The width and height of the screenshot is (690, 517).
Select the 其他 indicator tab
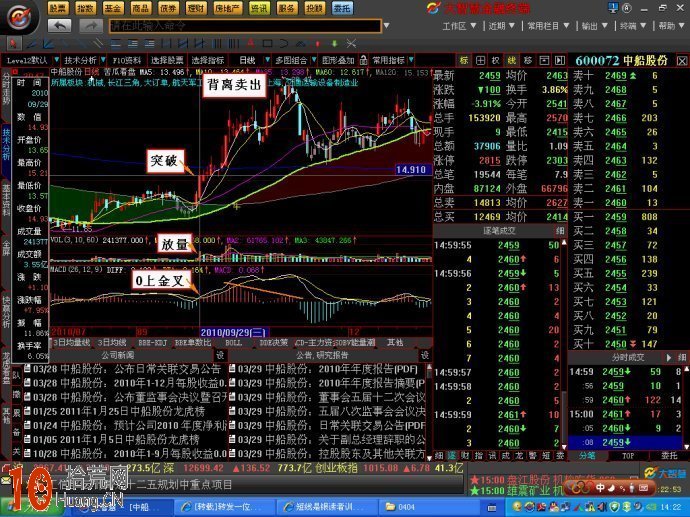pyautogui.click(x=395, y=342)
